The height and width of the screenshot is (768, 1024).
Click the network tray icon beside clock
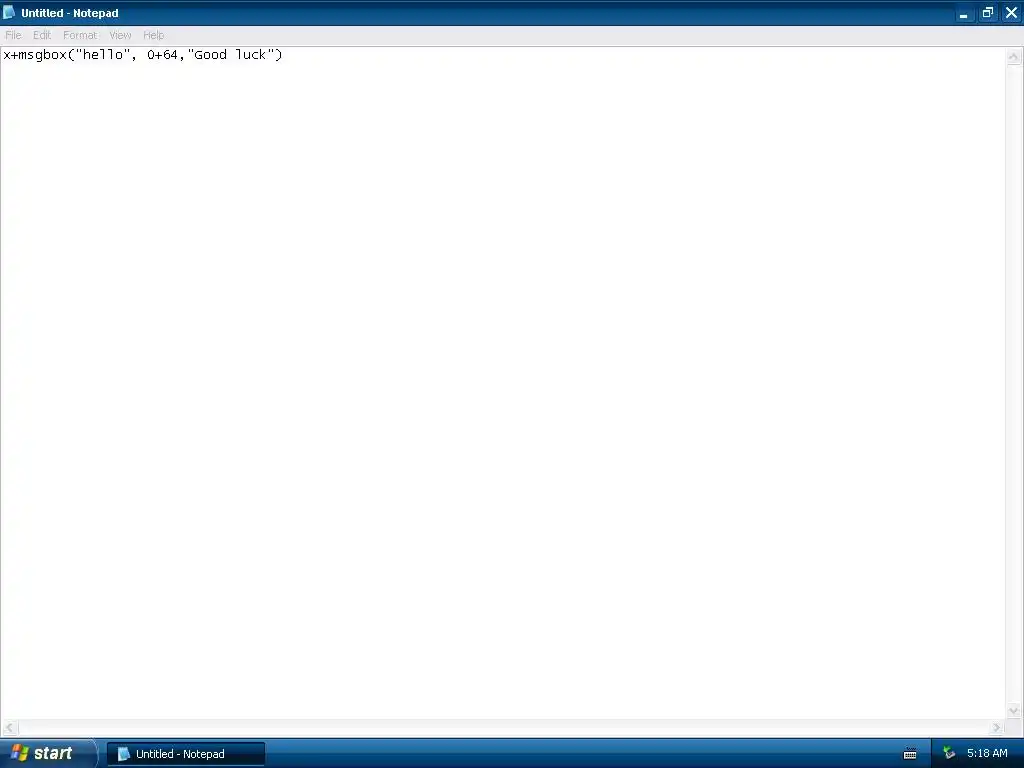pos(949,754)
